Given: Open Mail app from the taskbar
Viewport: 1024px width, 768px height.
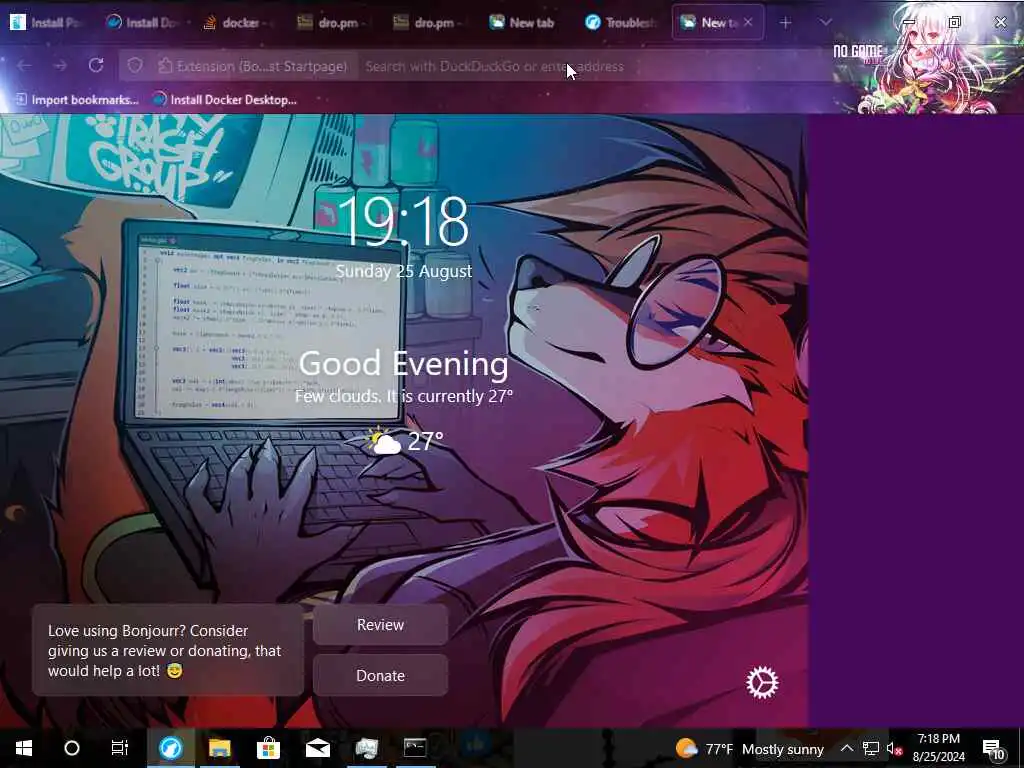Looking at the screenshot, I should coord(317,748).
